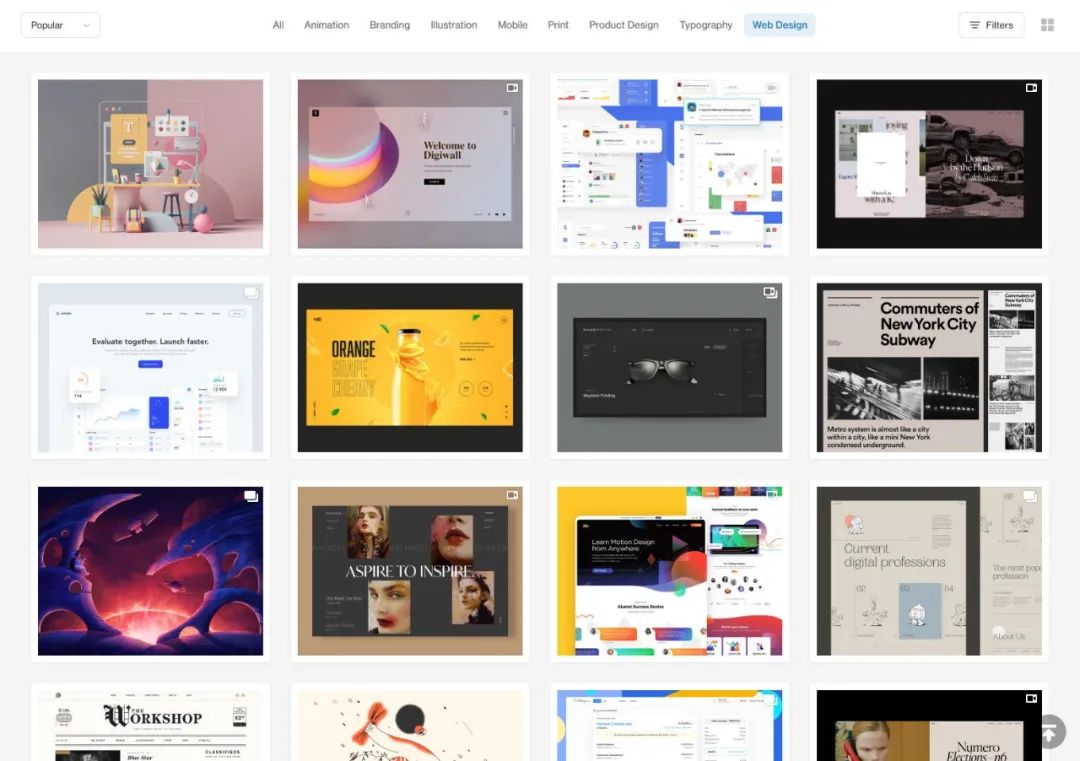Viewport: 1080px width, 761px height.
Task: Click the Filters button
Action: (x=990, y=25)
